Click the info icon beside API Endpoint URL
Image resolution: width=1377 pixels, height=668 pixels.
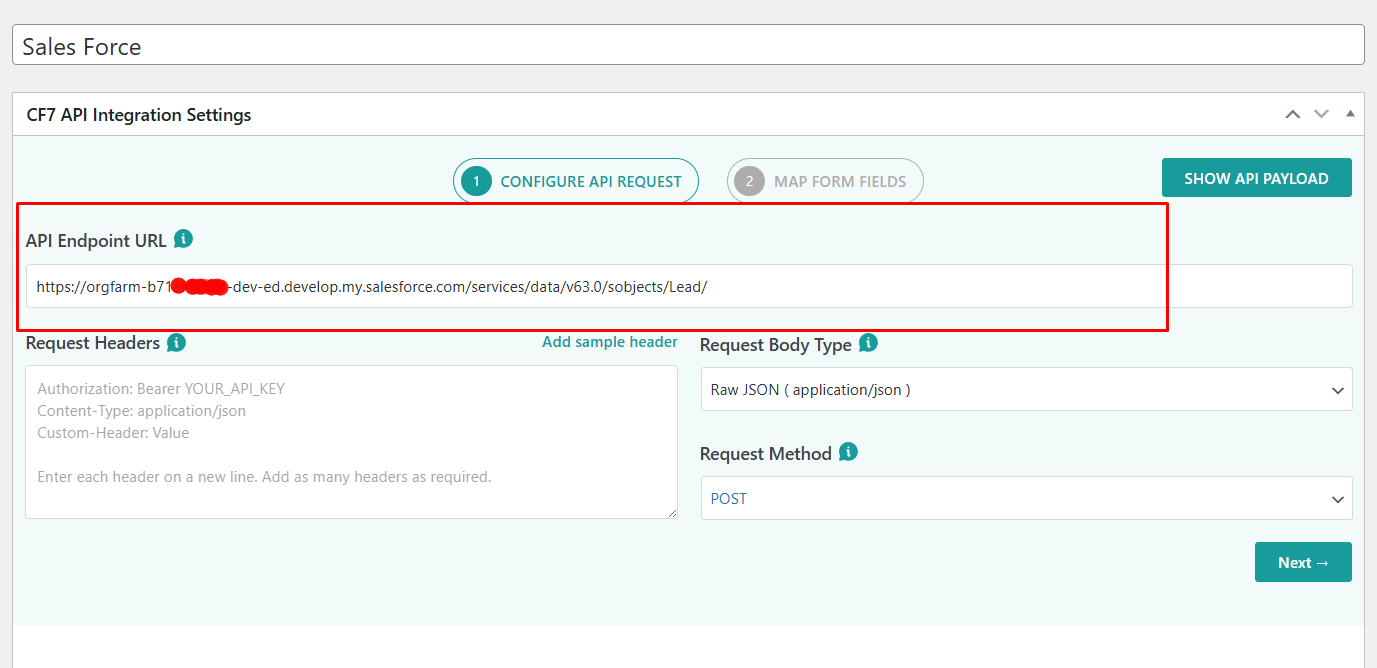(185, 239)
